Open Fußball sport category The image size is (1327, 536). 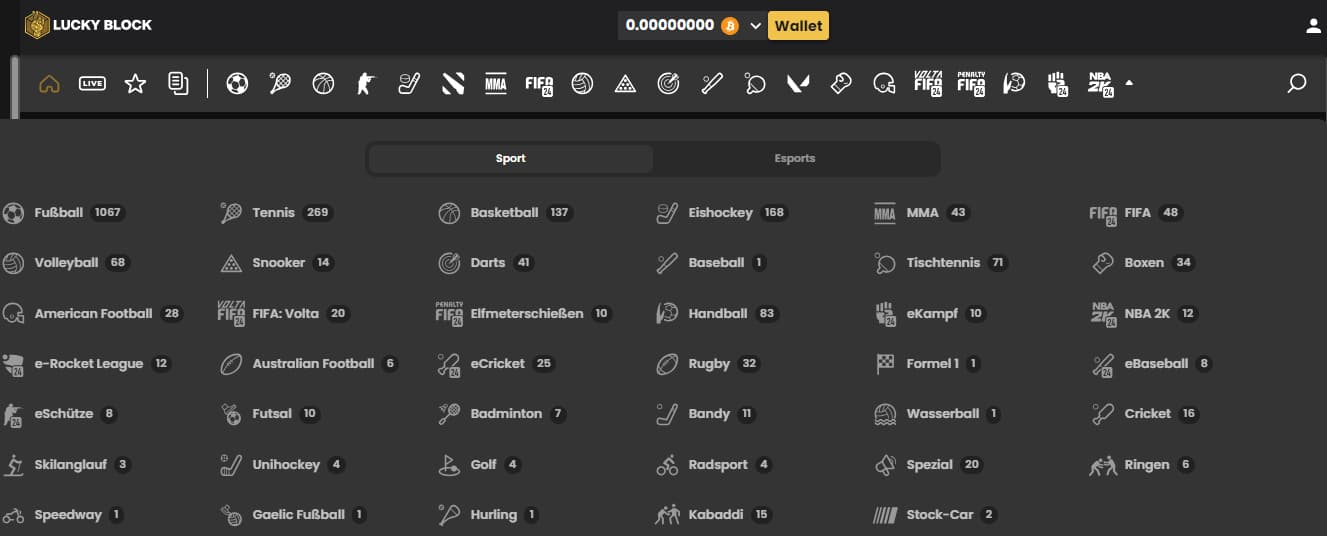tap(60, 213)
